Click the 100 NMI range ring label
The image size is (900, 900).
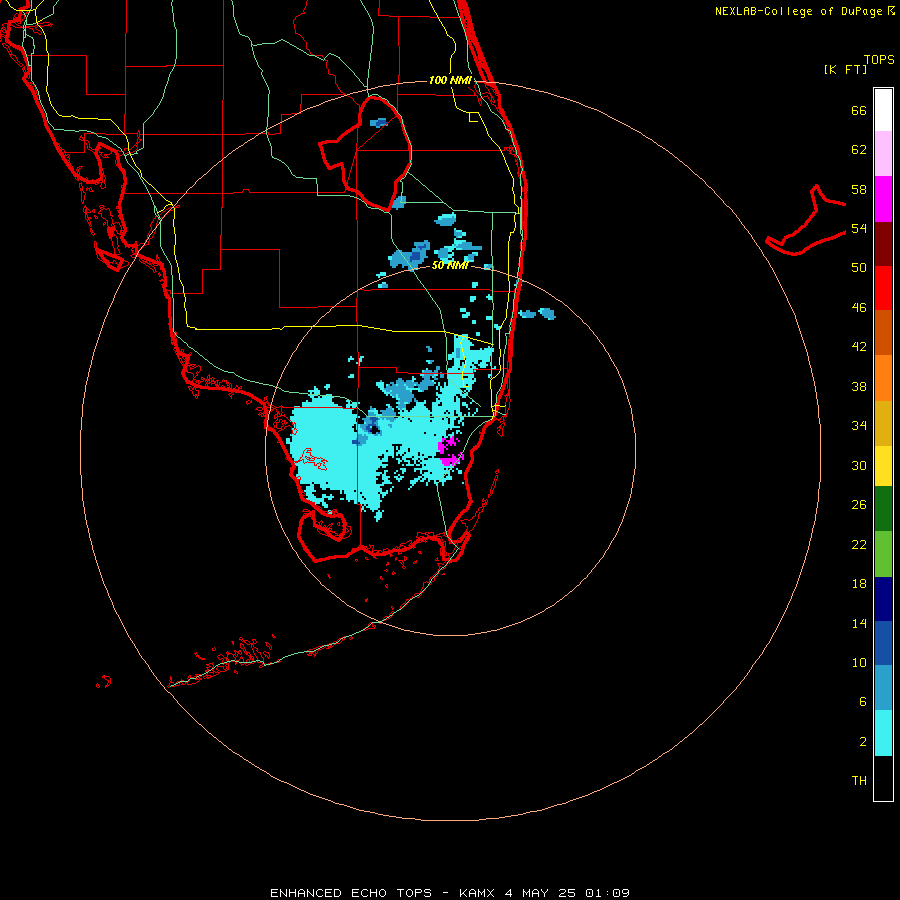[450, 80]
